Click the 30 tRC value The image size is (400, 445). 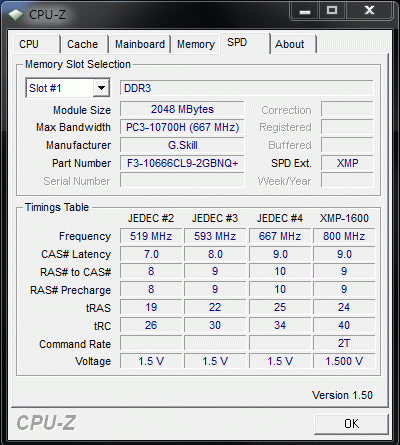click(x=215, y=325)
